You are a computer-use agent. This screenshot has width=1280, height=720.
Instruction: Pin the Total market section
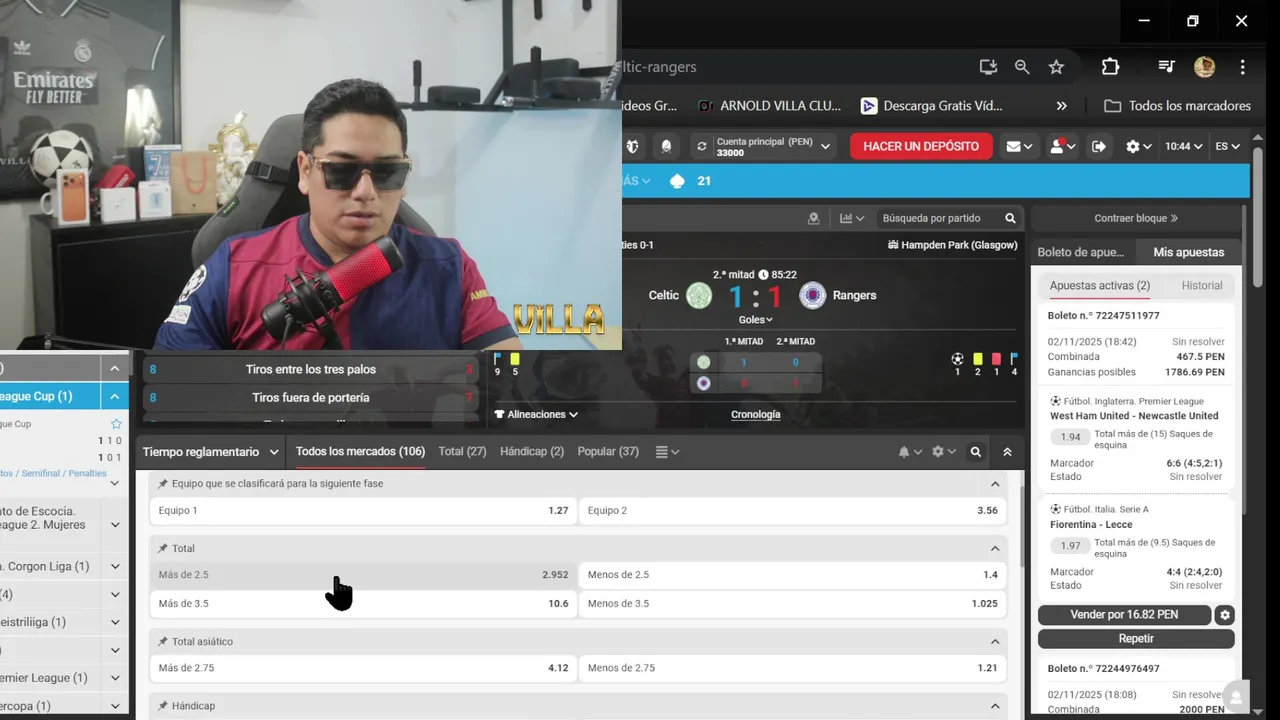[163, 549]
